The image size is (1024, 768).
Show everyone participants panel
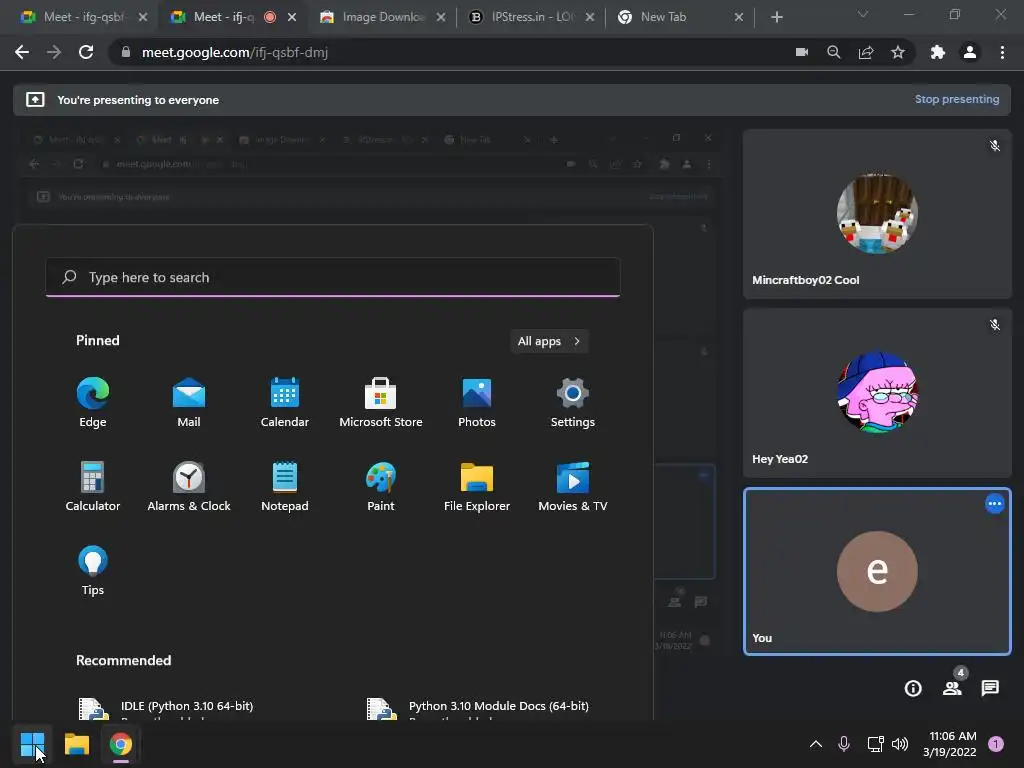click(x=952, y=688)
